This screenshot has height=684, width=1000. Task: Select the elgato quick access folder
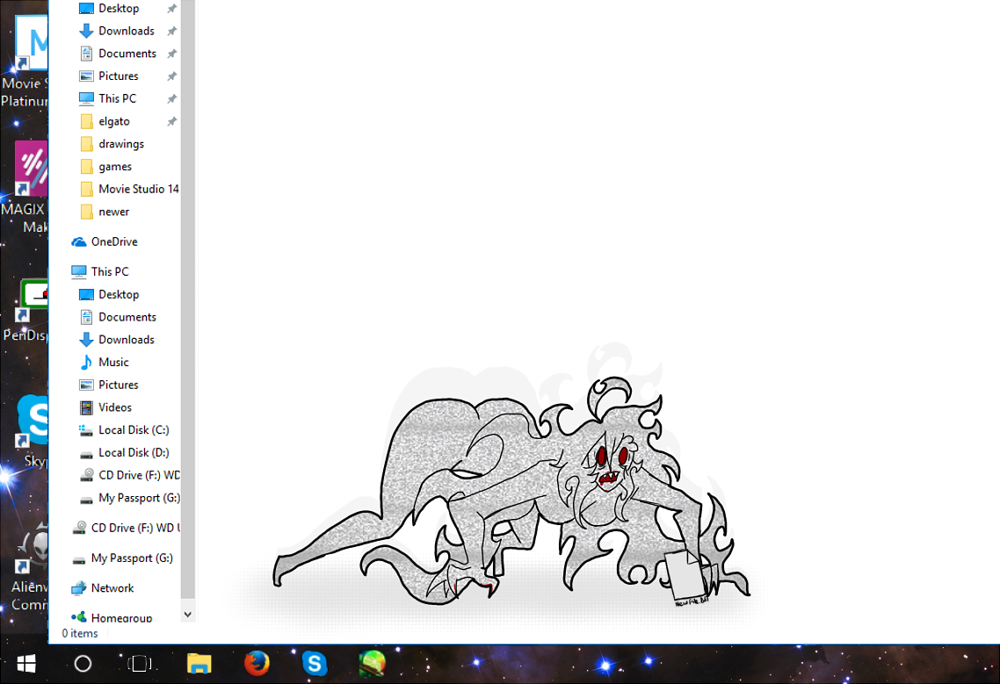(x=113, y=121)
